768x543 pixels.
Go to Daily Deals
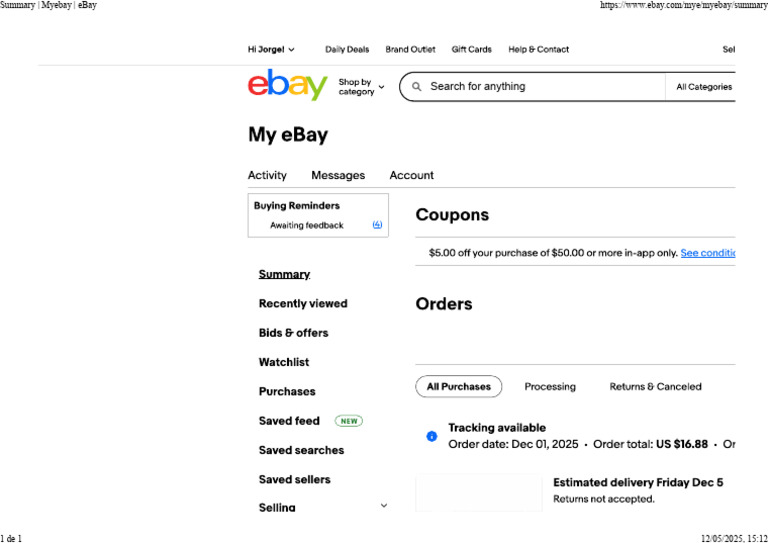click(x=347, y=49)
